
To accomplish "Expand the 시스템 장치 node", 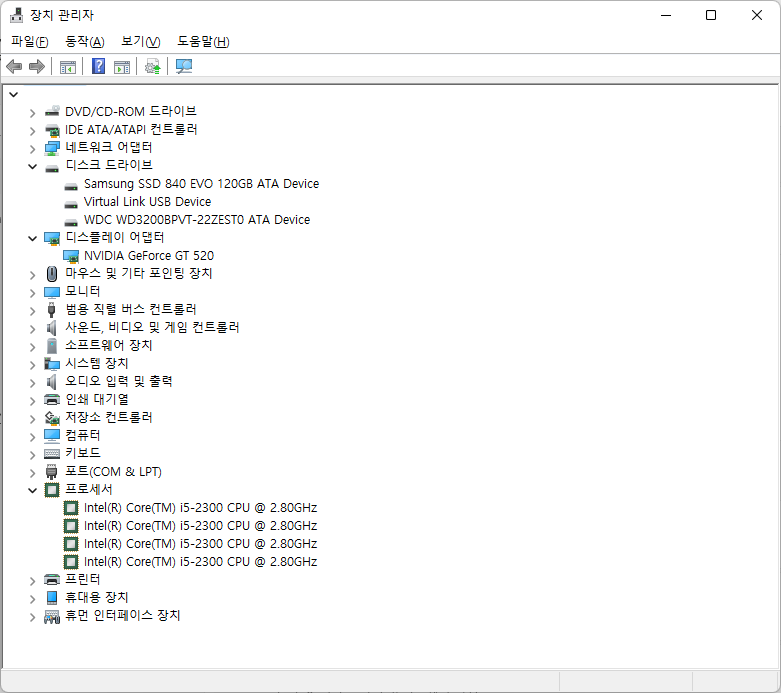I will tap(32, 365).
